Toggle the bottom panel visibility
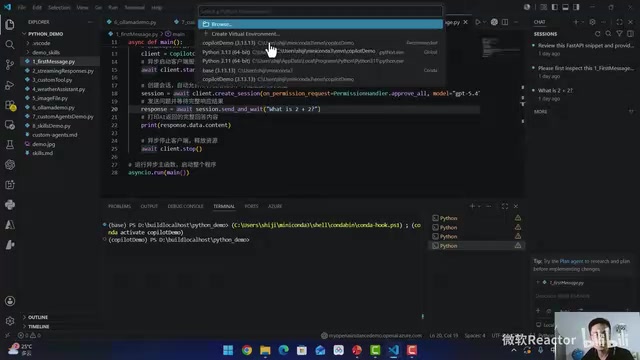This screenshot has width=640, height=360. 565,7
